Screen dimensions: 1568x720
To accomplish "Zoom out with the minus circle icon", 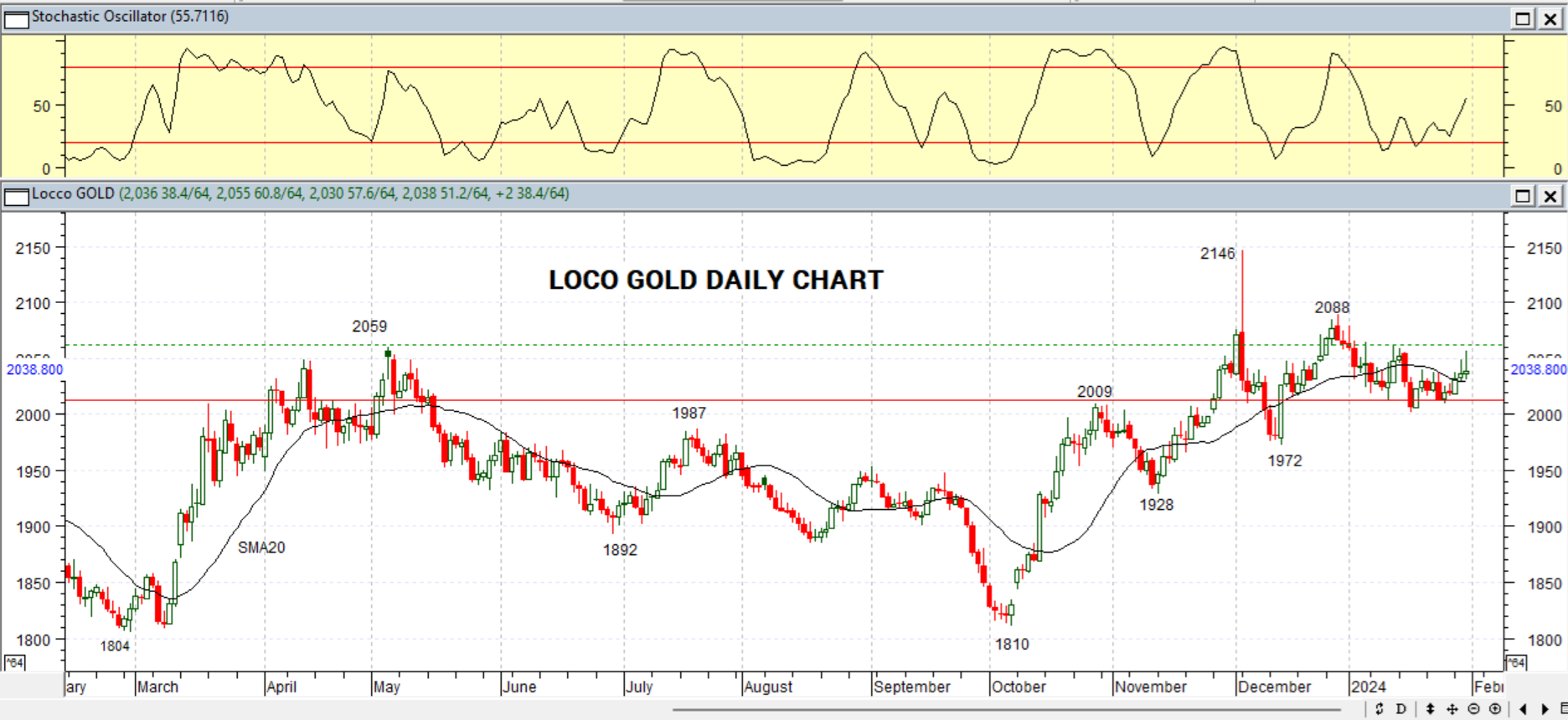I will (1473, 709).
